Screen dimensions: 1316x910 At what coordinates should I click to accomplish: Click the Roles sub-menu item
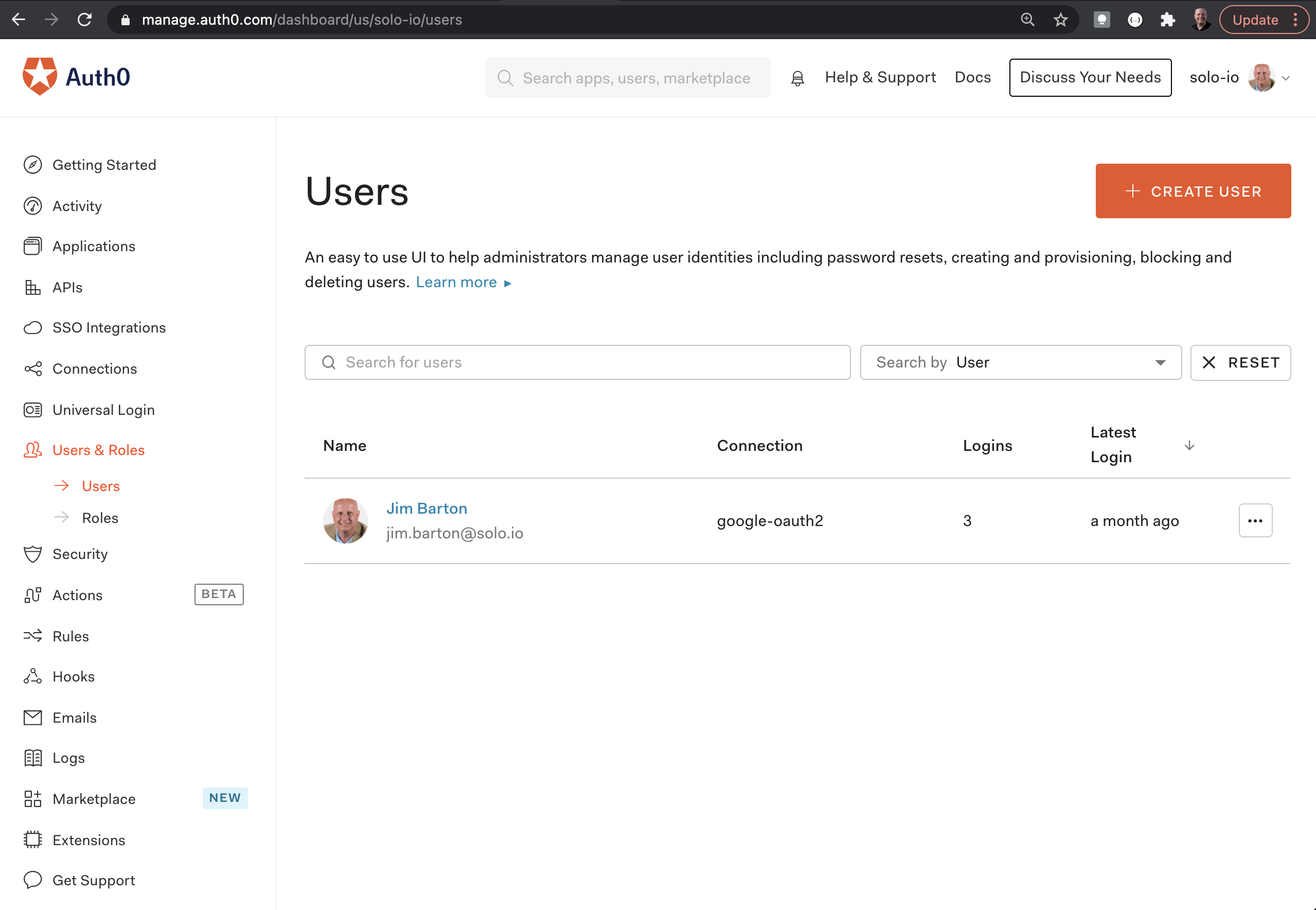point(100,517)
